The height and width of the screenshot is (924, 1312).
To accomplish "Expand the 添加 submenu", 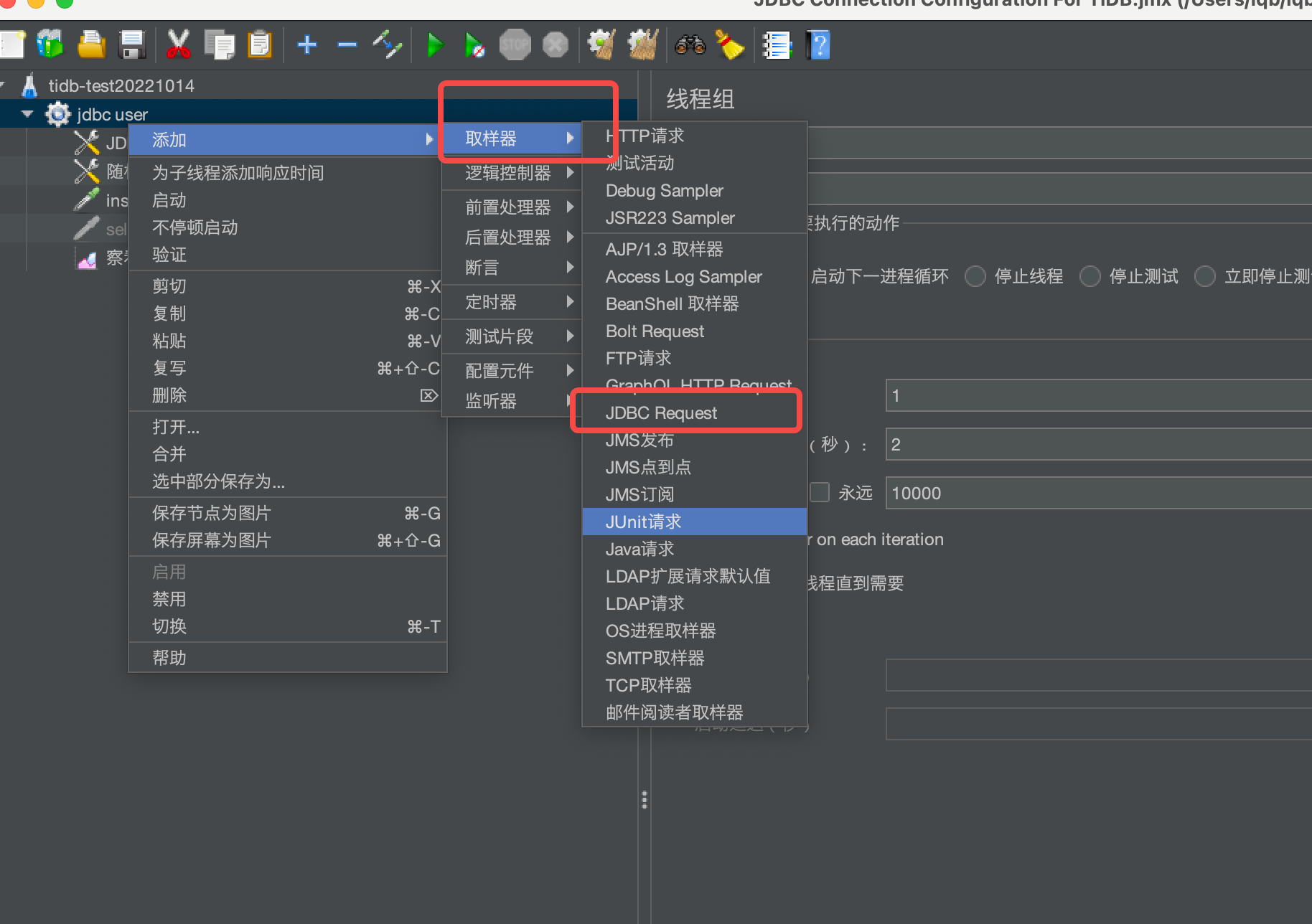I will tap(288, 140).
